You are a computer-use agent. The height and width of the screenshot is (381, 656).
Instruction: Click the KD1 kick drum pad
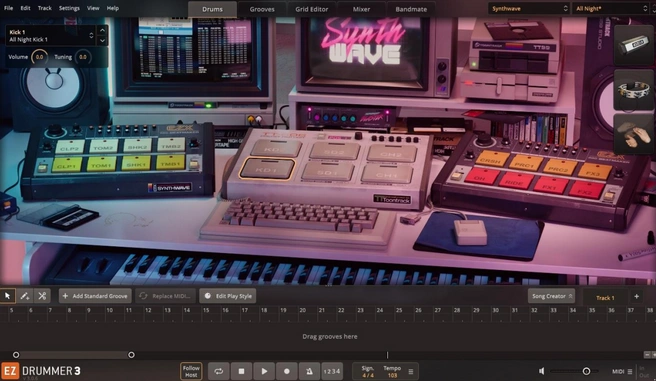pyautogui.click(x=267, y=169)
